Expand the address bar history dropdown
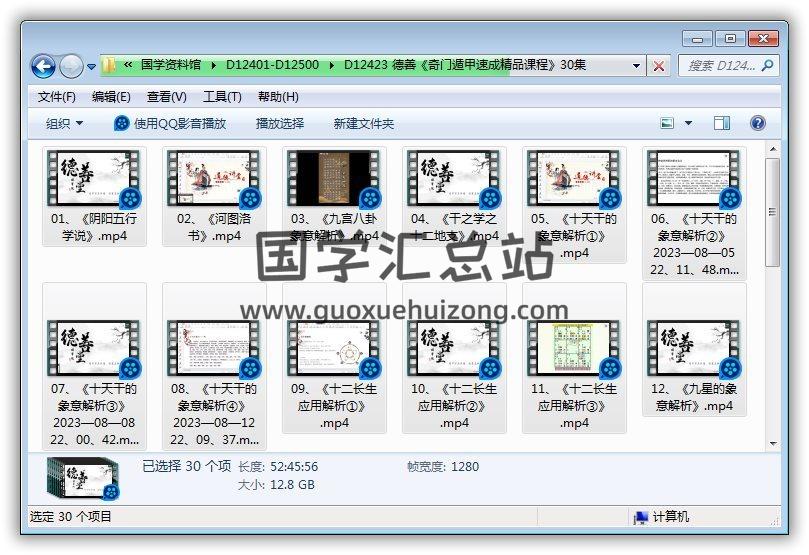809x555 pixels. click(637, 66)
